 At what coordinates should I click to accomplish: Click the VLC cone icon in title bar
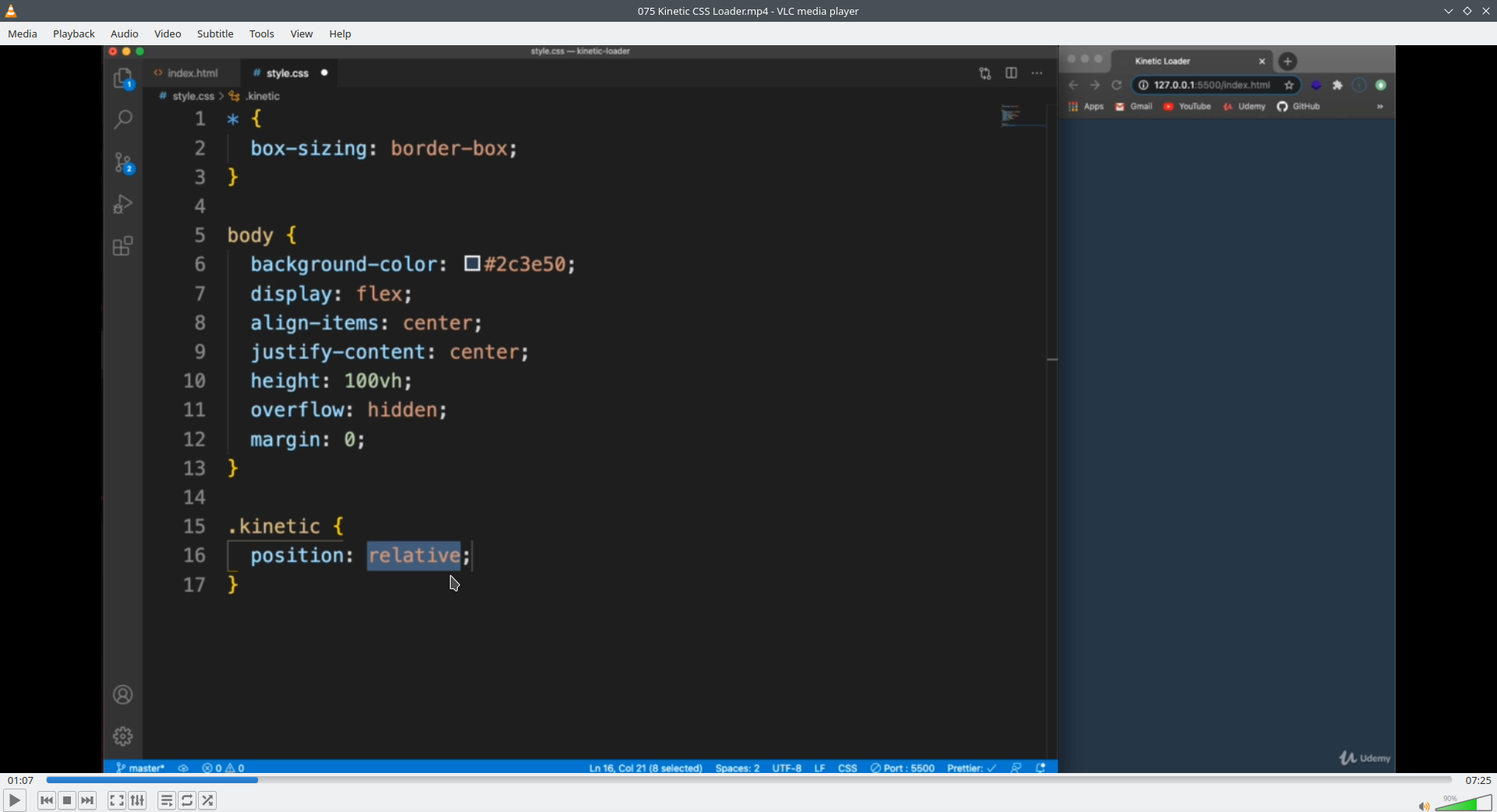click(11, 11)
